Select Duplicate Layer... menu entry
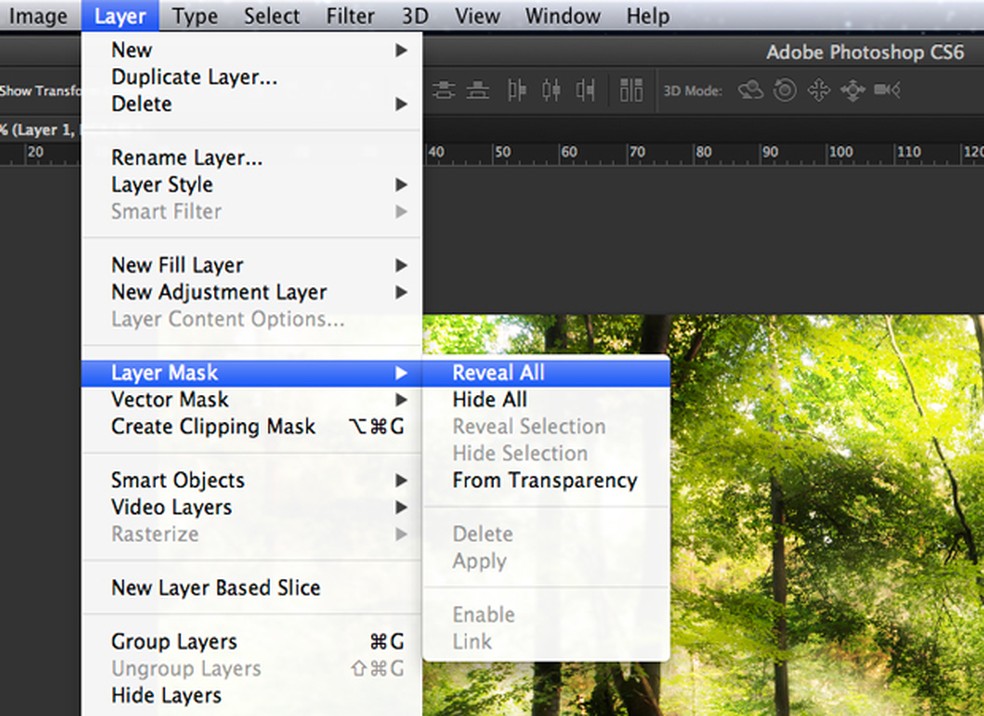Viewport: 984px width, 716px height. 194,77
